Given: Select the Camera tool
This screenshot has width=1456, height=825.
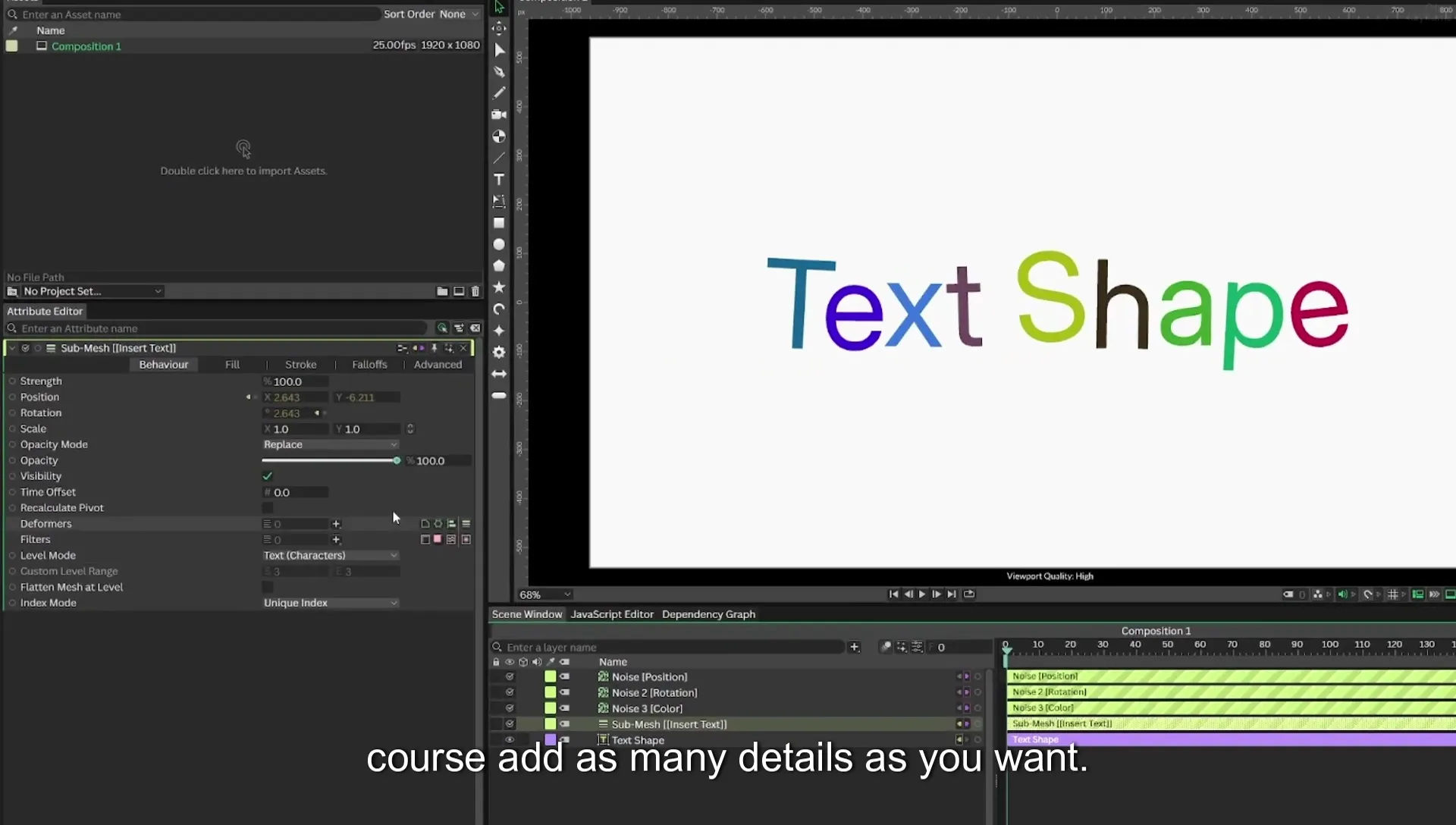Looking at the screenshot, I should click(499, 114).
